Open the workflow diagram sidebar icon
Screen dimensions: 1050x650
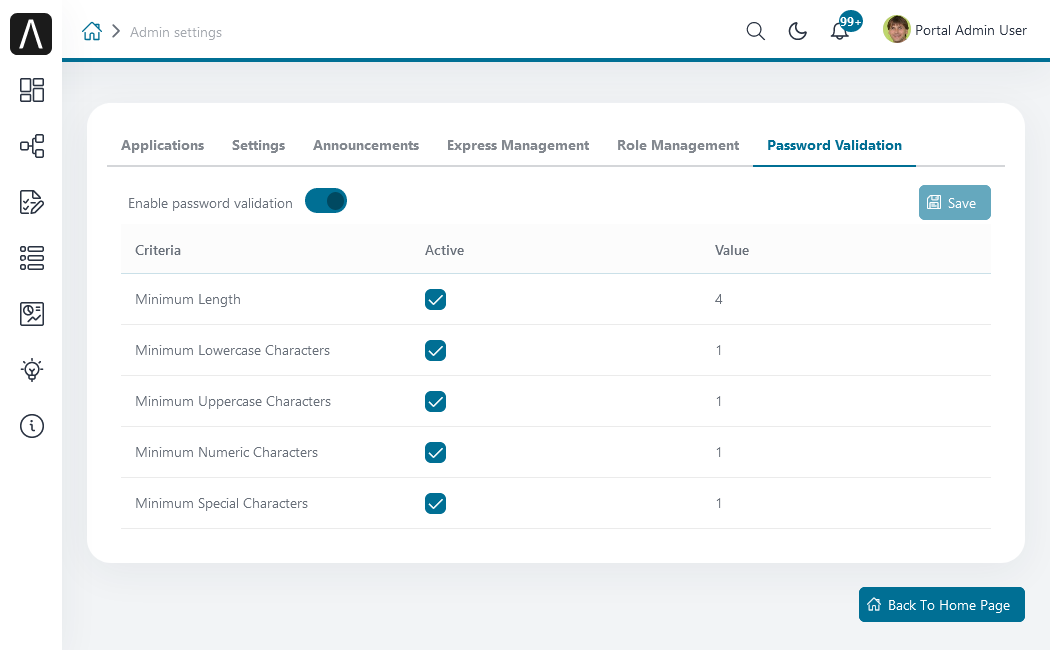[31, 146]
